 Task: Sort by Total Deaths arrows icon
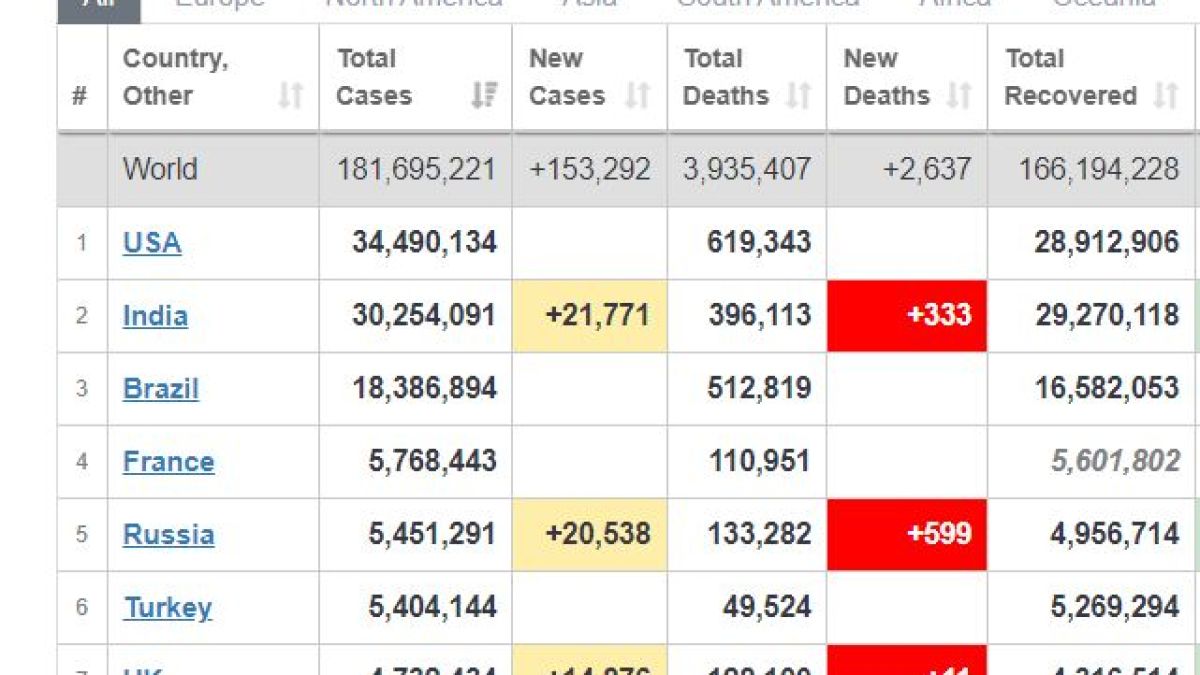point(798,96)
